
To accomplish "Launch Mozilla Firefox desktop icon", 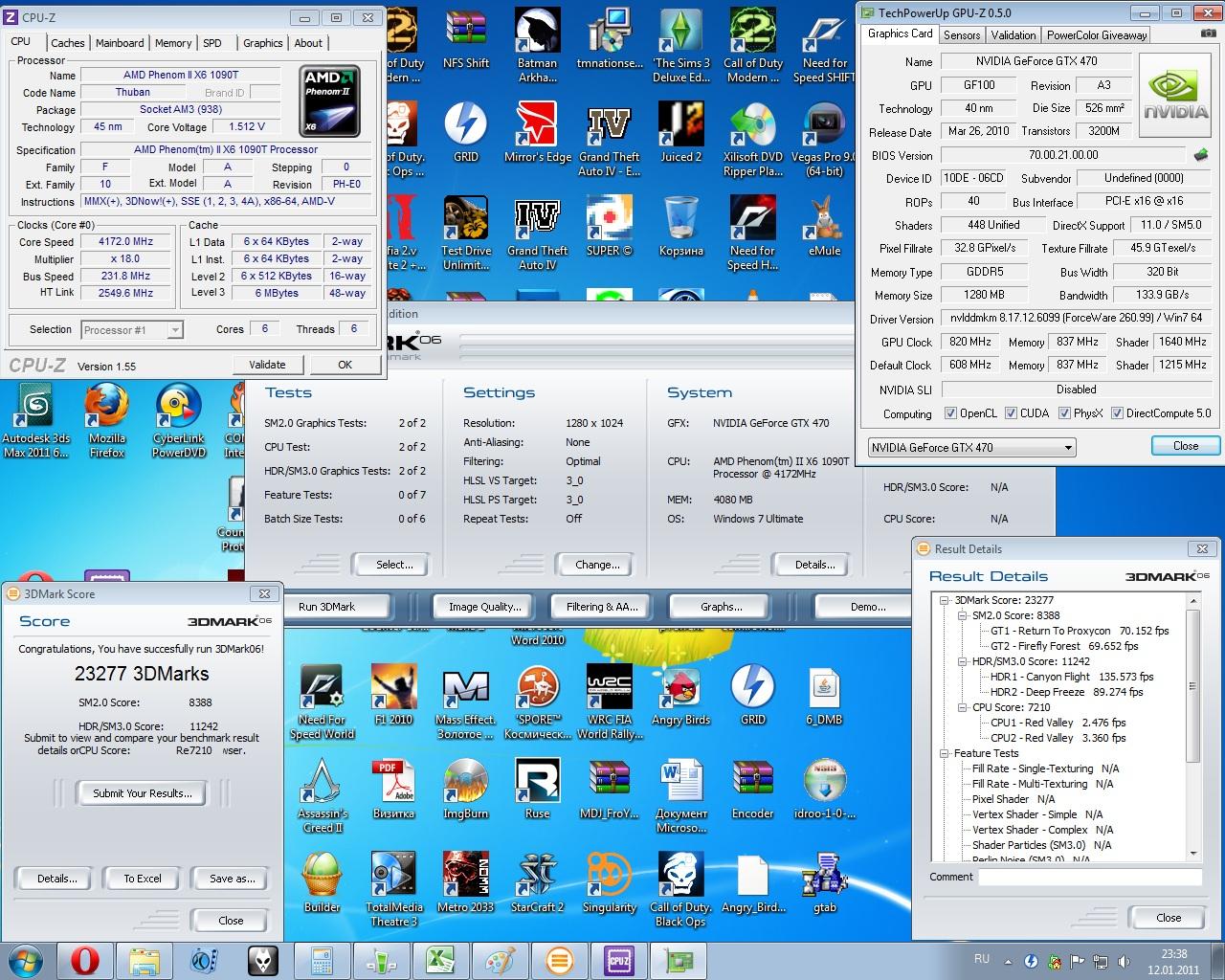I will [107, 419].
